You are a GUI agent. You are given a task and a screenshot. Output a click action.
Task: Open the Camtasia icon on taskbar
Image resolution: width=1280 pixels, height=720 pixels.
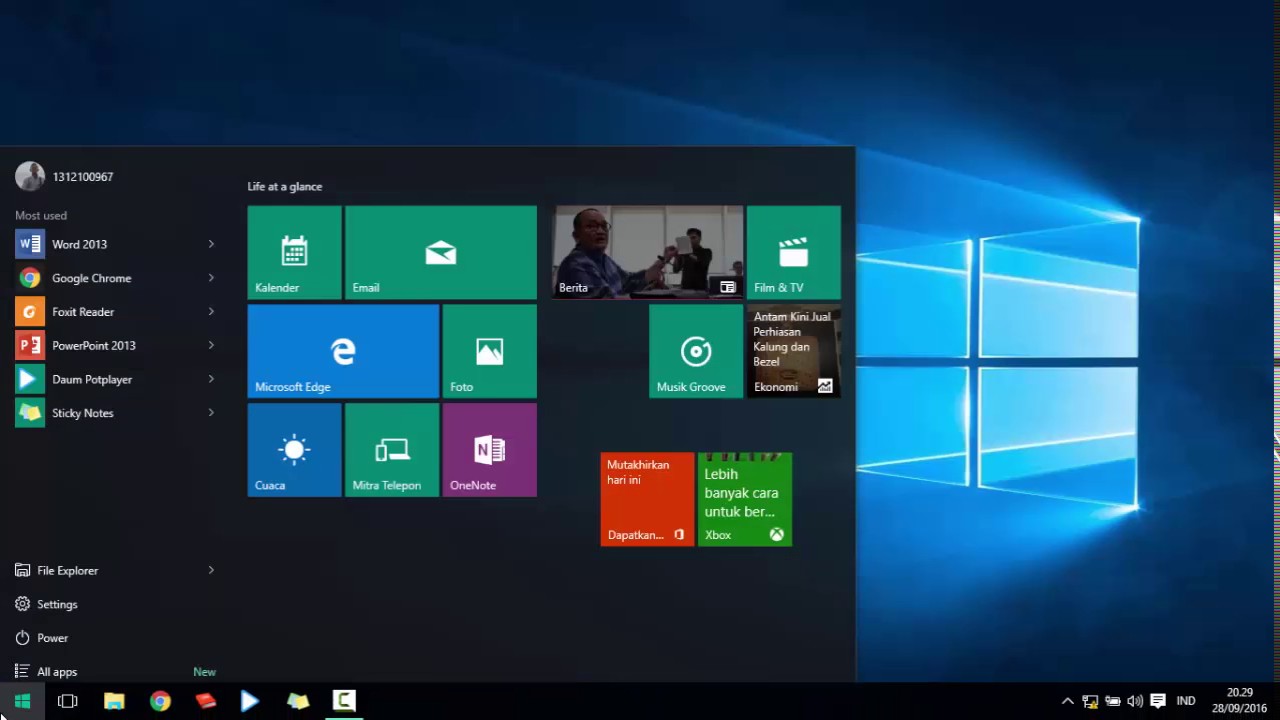click(344, 701)
